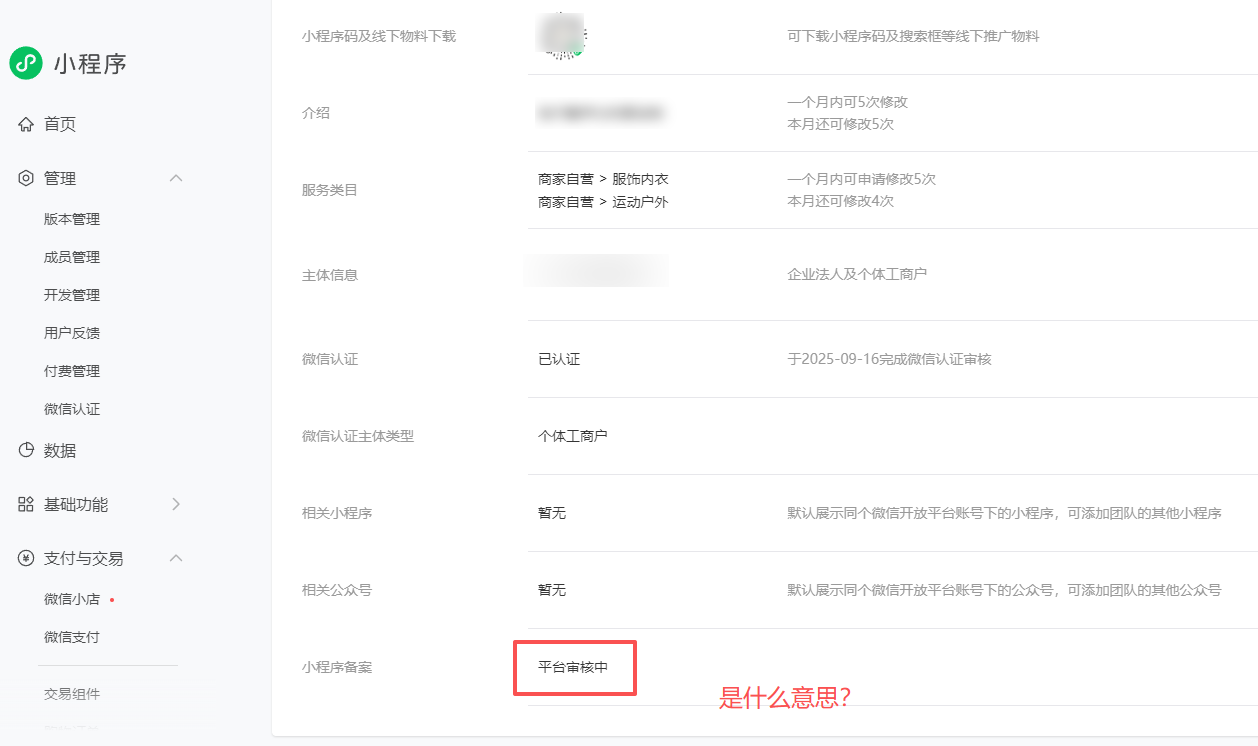
Task: Click the grid icon beside 基础功能
Action: click(x=26, y=504)
